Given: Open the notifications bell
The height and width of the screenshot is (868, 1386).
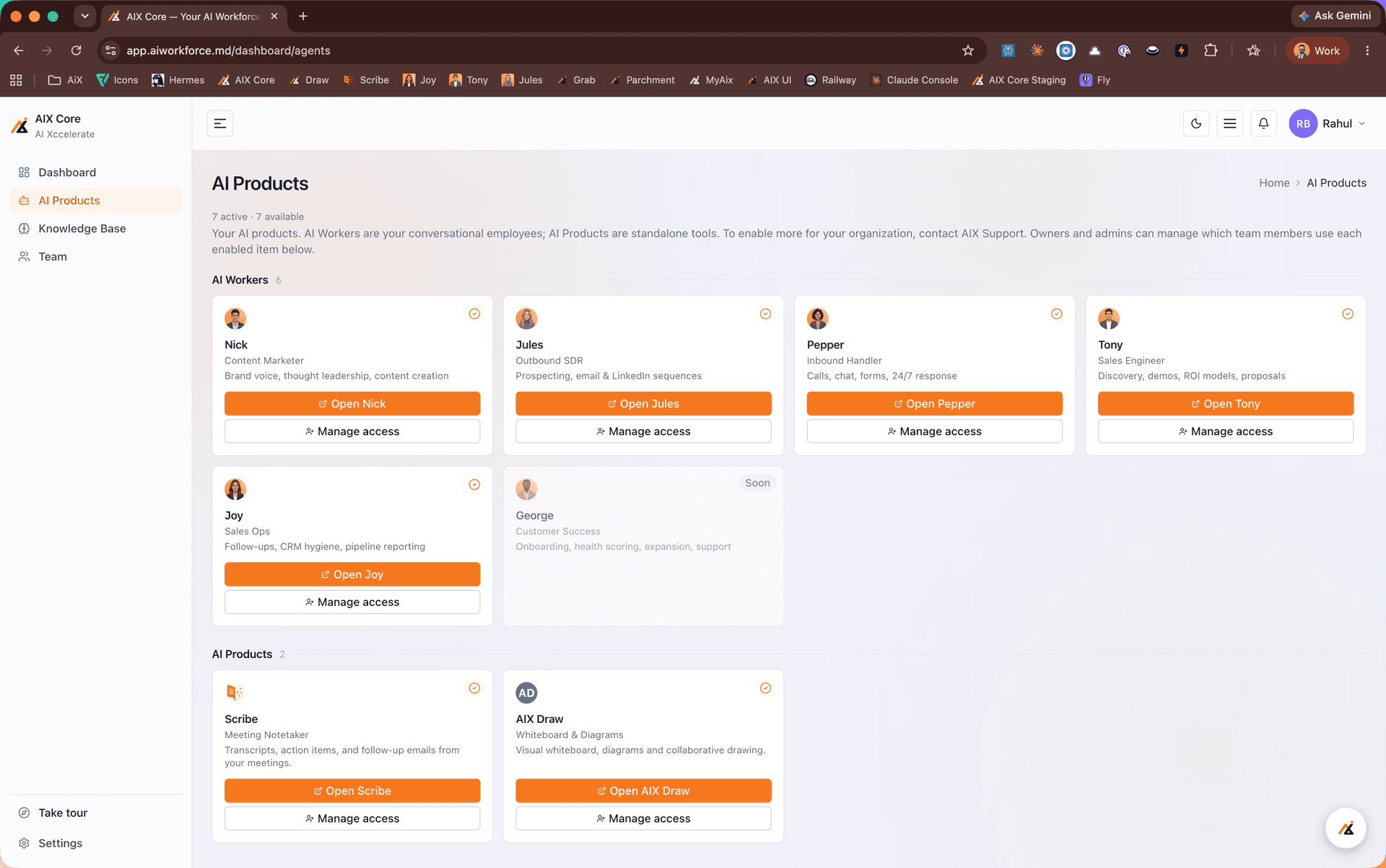Looking at the screenshot, I should (1263, 123).
